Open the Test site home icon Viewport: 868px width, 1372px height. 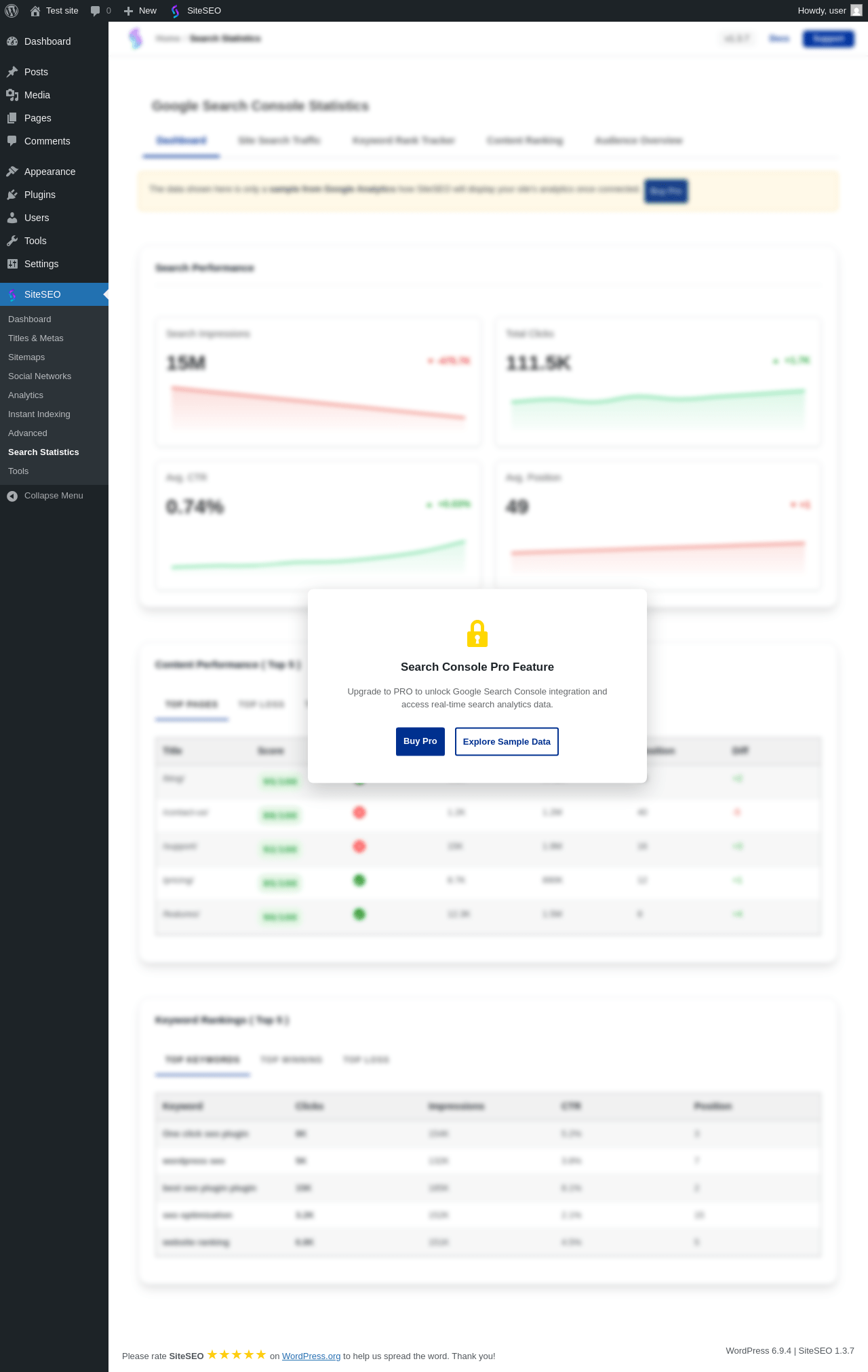pyautogui.click(x=35, y=11)
